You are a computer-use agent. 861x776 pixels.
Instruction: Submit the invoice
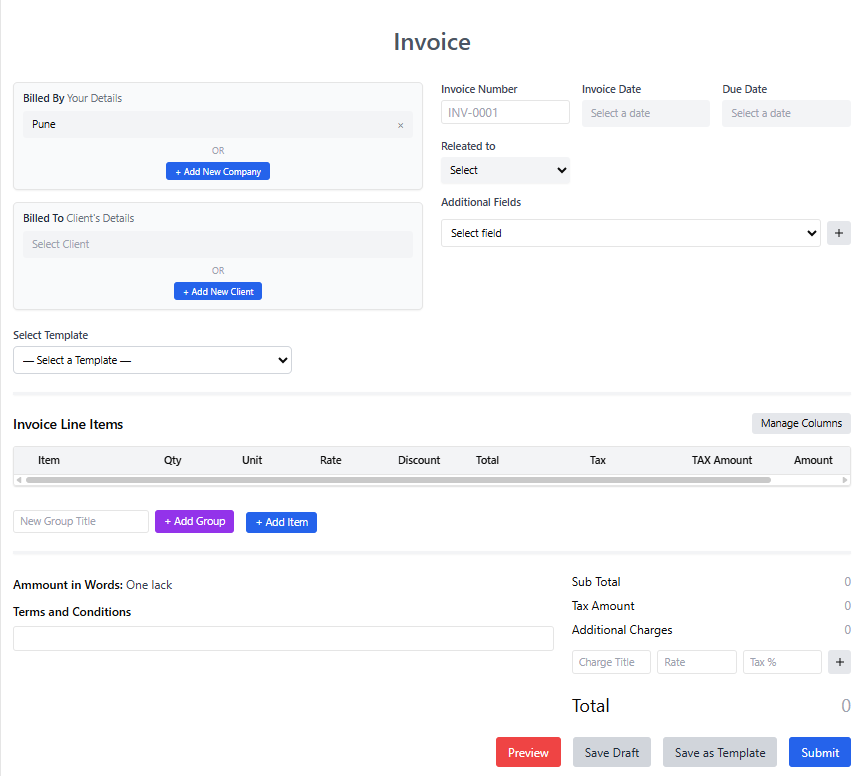[x=819, y=753]
